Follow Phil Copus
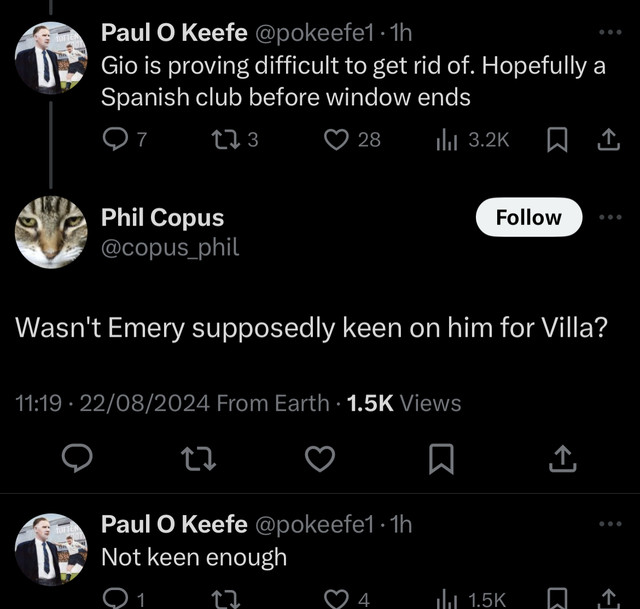 (528, 217)
